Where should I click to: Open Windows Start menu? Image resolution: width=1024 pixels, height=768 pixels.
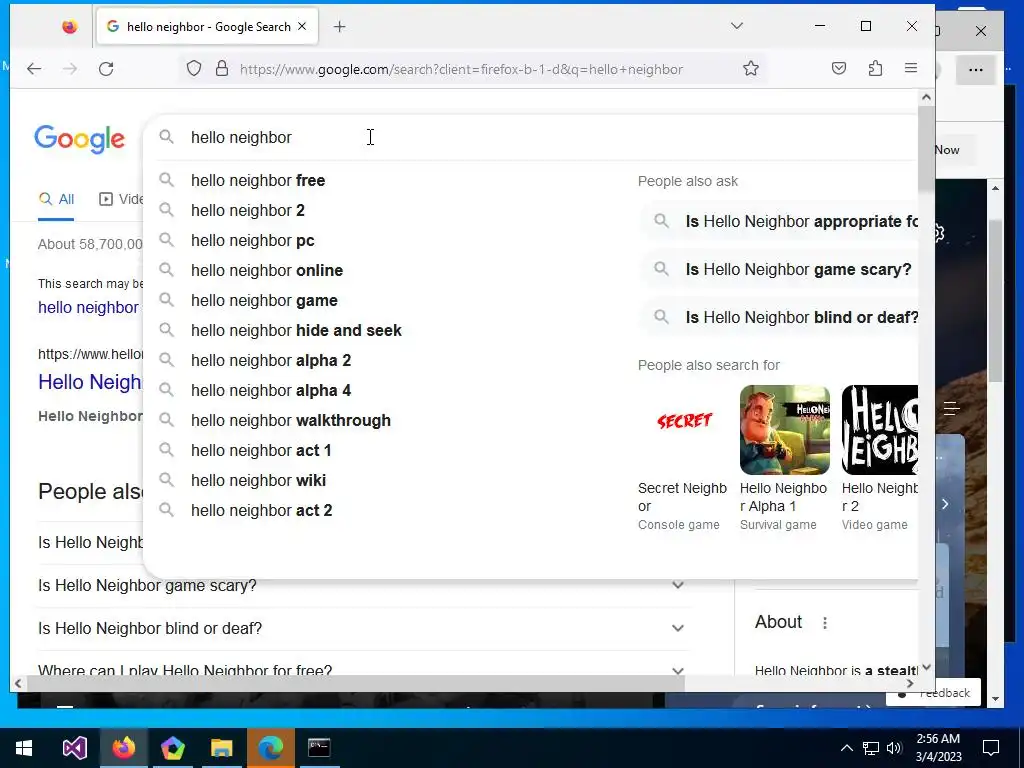(24, 748)
